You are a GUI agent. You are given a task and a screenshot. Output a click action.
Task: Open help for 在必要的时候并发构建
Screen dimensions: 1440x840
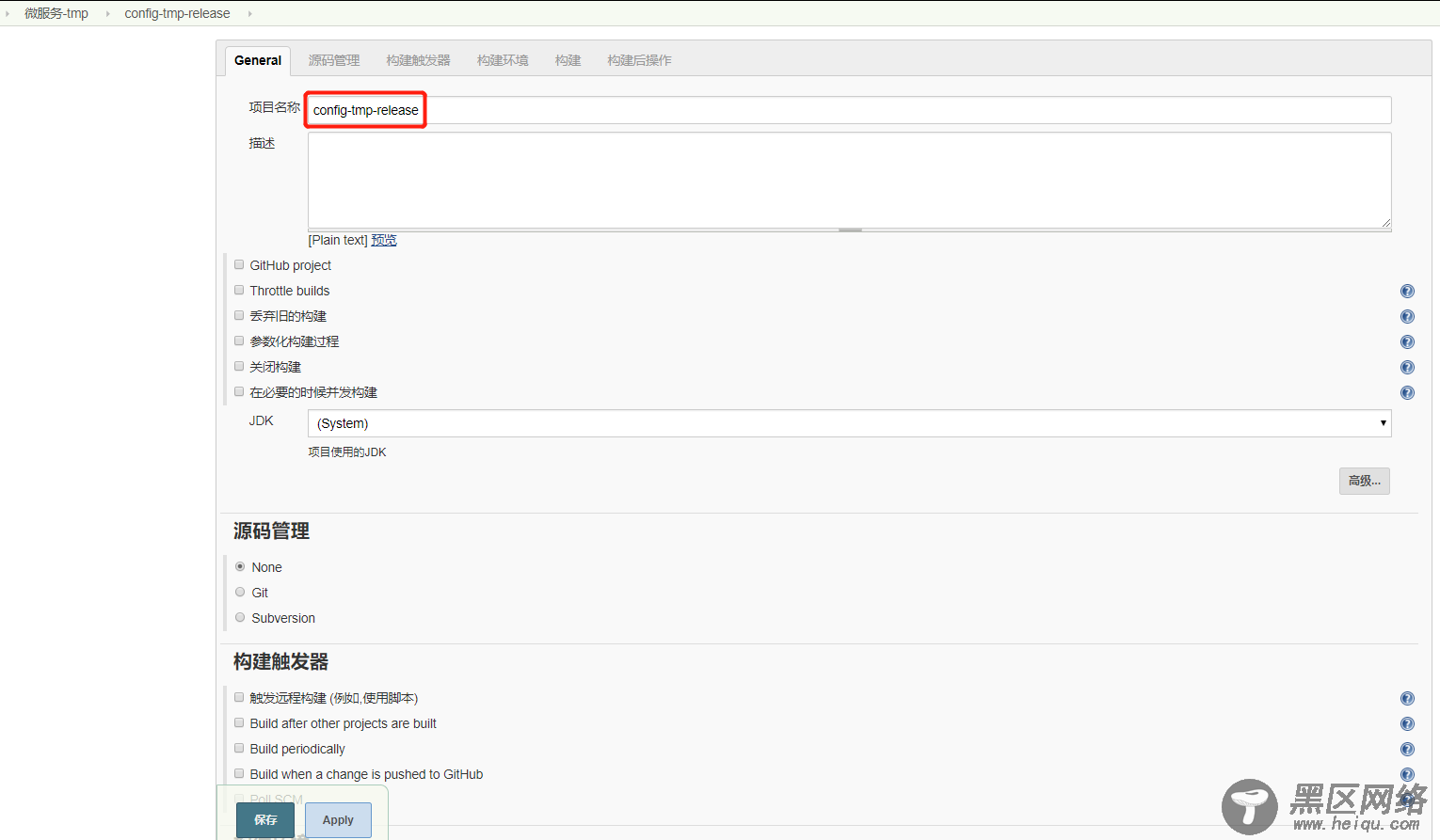(1407, 393)
